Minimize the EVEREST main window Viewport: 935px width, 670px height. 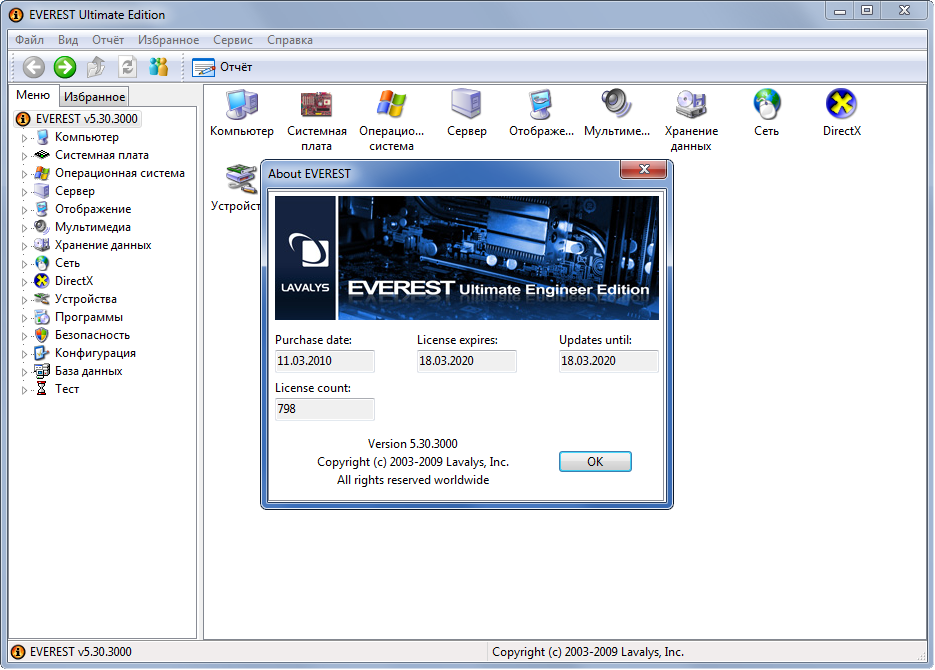[x=840, y=11]
